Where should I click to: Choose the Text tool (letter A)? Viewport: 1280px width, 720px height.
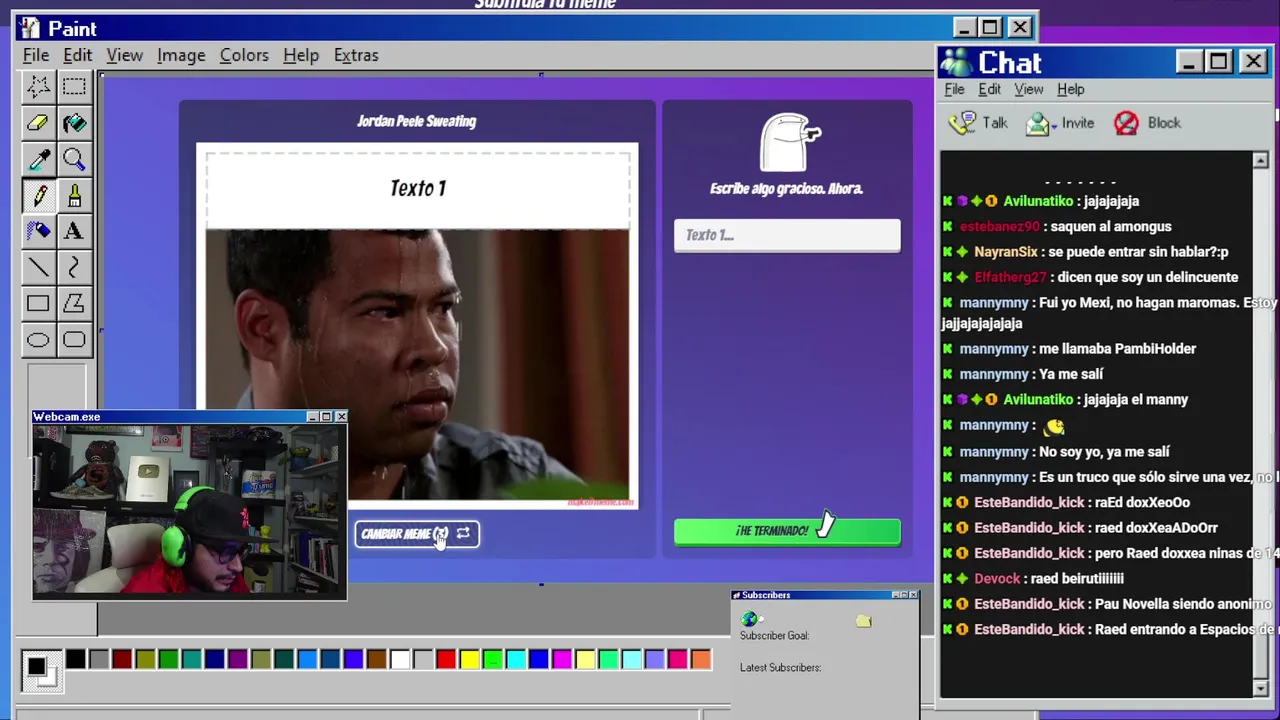tap(74, 231)
